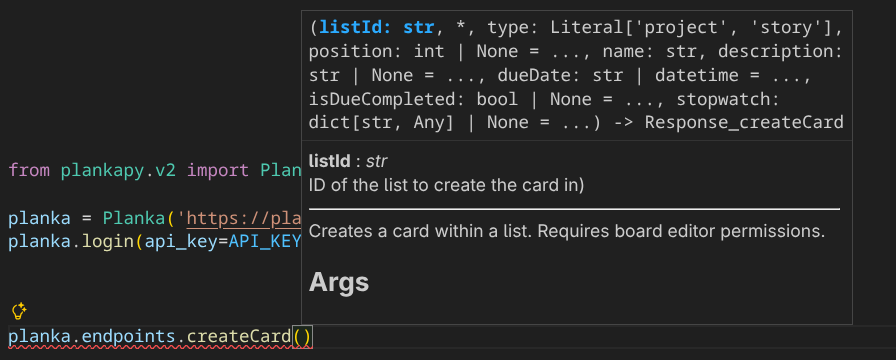Image resolution: width=896 pixels, height=360 pixels.
Task: Click 'api_key' argument in login call
Action: point(182,242)
